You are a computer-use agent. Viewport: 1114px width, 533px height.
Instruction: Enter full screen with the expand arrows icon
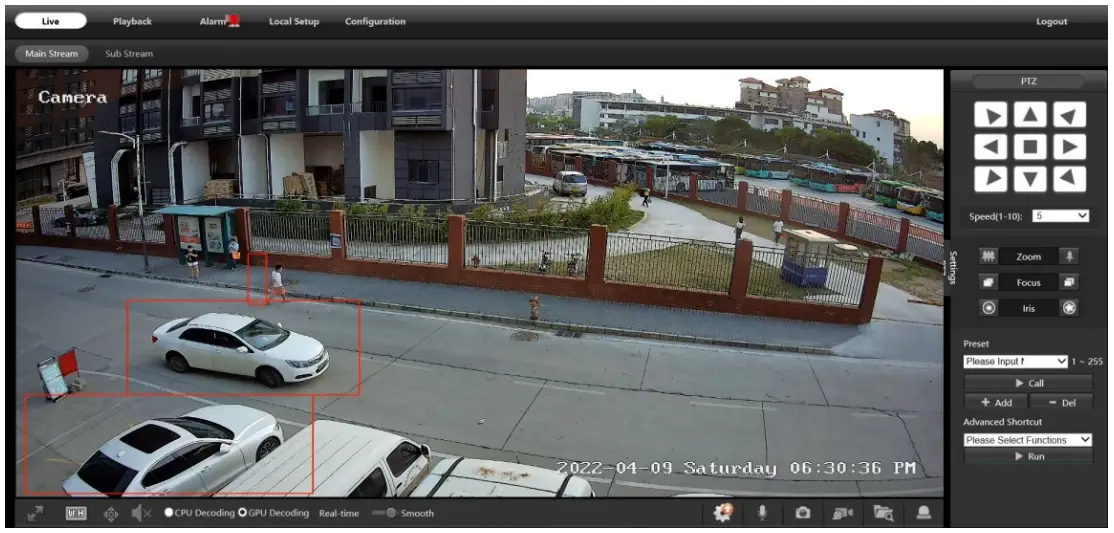click(x=35, y=513)
